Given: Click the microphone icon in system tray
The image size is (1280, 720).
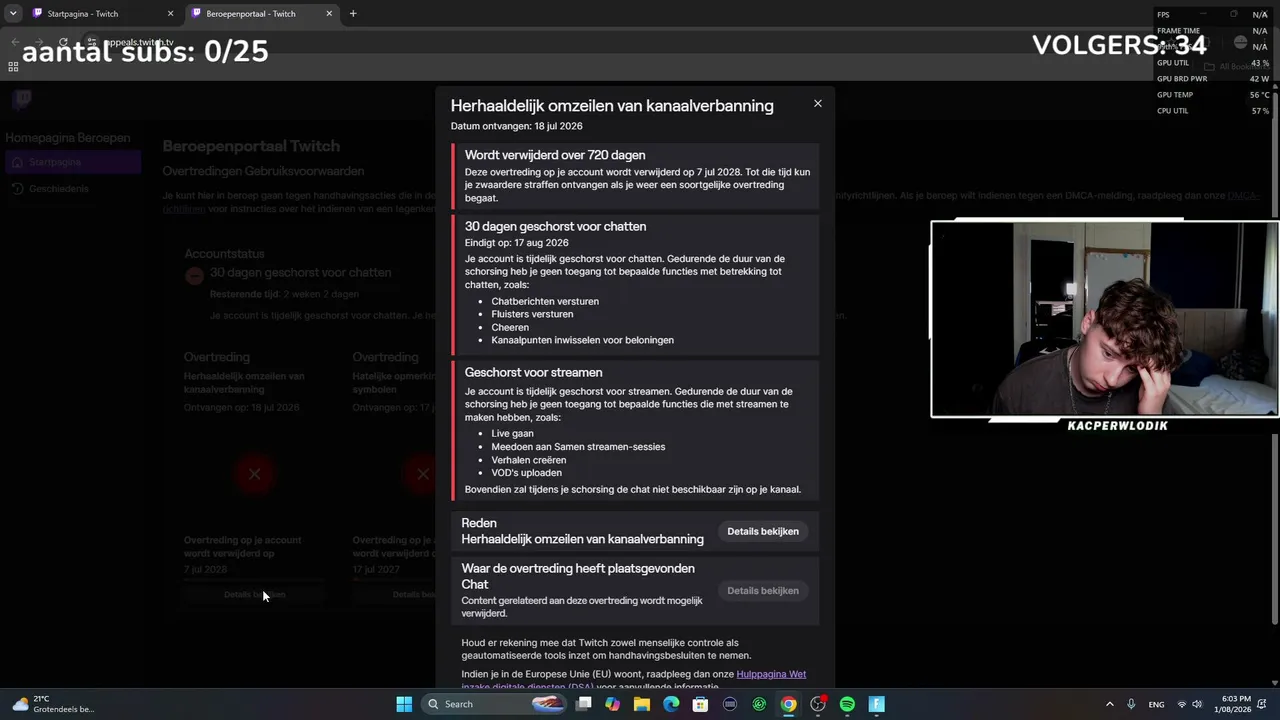Looking at the screenshot, I should pos(1131,704).
